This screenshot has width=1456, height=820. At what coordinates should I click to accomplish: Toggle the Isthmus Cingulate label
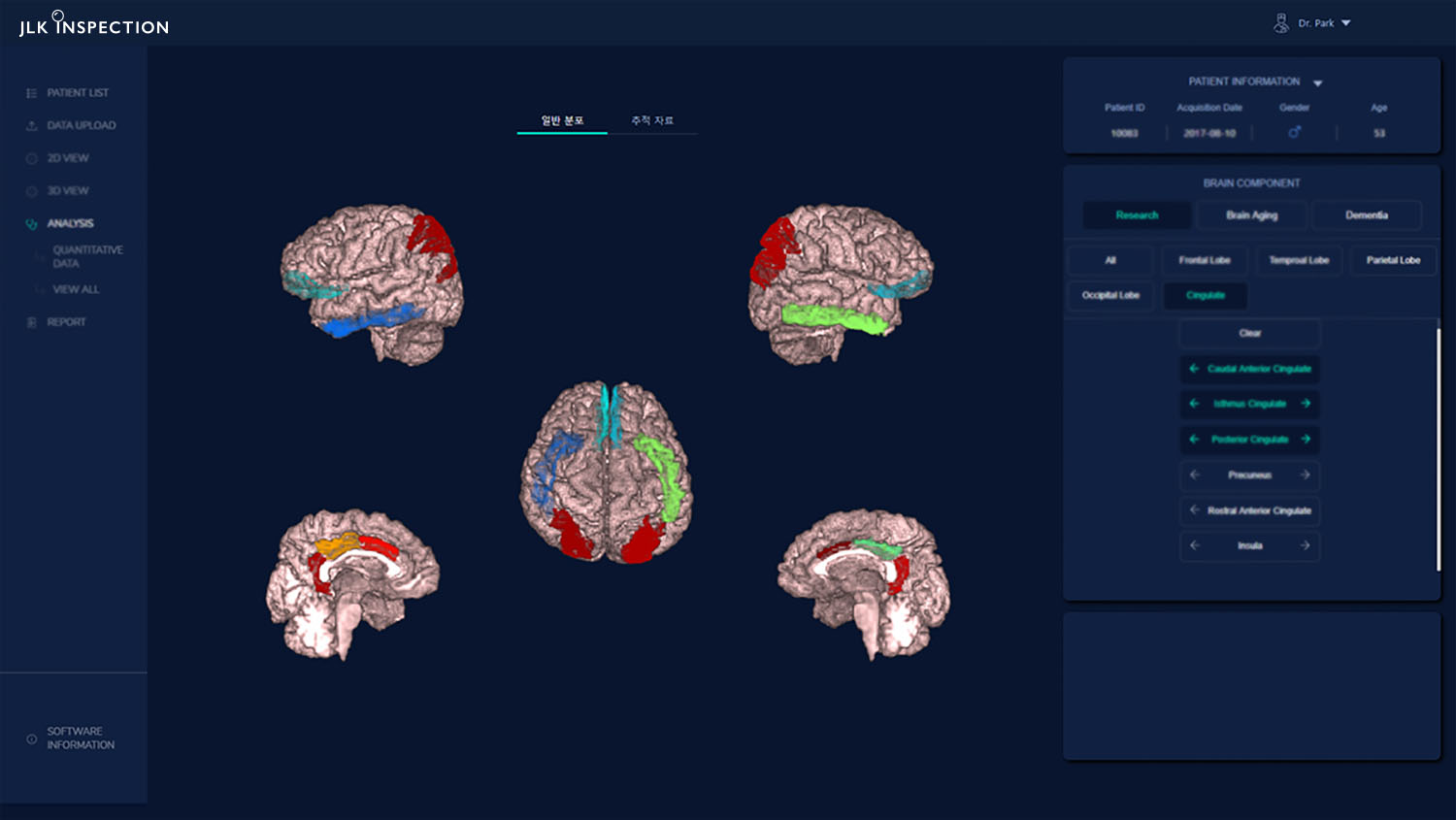tap(1249, 404)
